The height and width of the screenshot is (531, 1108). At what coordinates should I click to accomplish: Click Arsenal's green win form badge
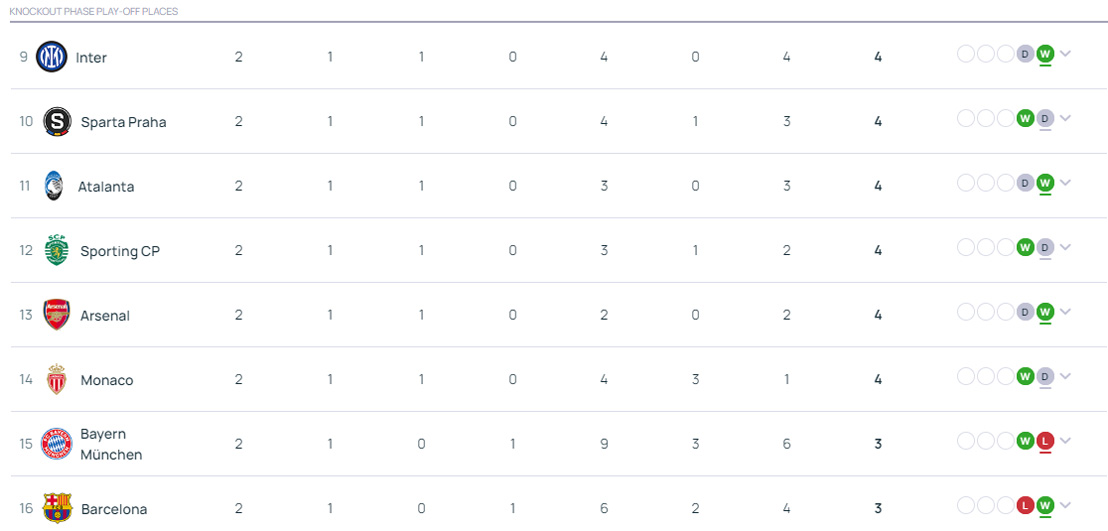[1045, 312]
